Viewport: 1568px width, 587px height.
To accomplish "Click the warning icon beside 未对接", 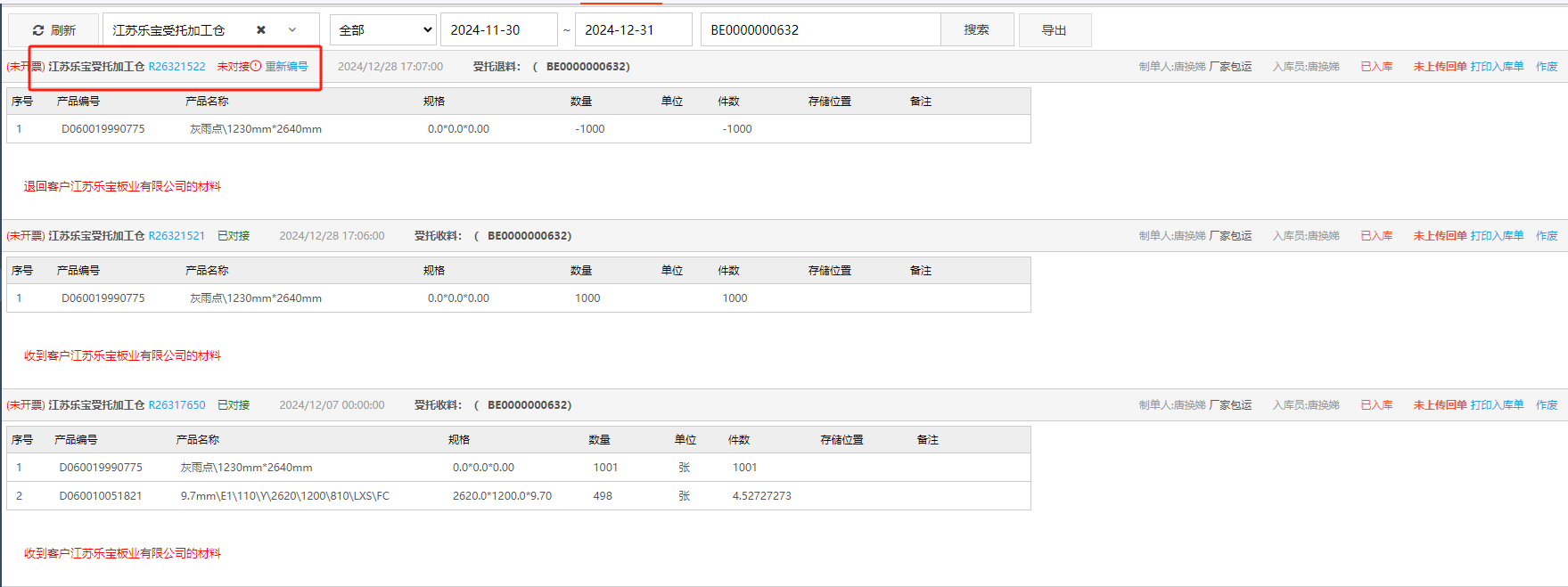I will [x=256, y=67].
